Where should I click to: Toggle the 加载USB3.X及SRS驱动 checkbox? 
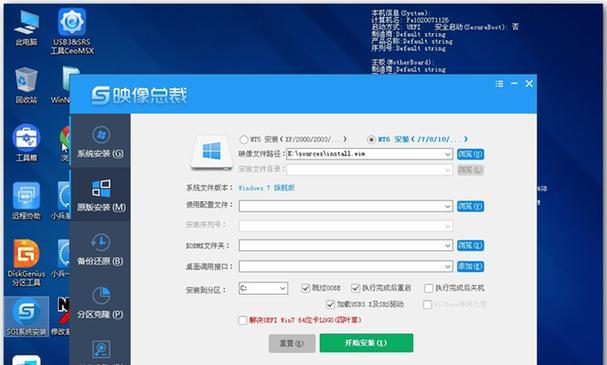[x=330, y=305]
